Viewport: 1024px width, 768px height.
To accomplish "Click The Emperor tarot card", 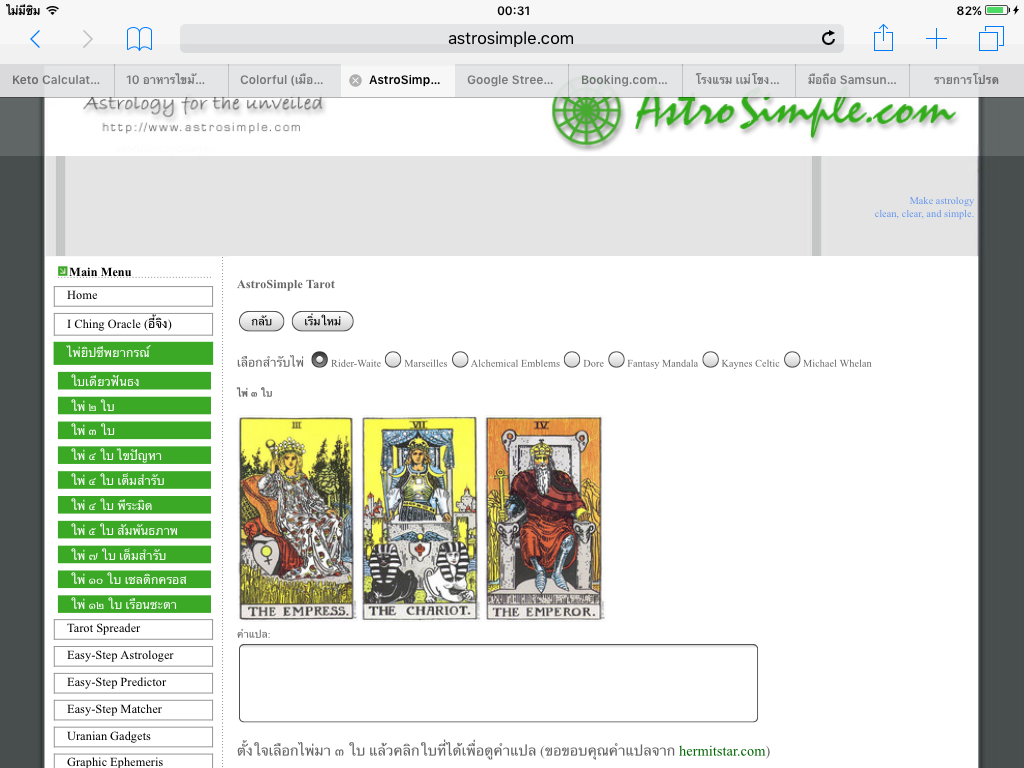I will pyautogui.click(x=543, y=519).
